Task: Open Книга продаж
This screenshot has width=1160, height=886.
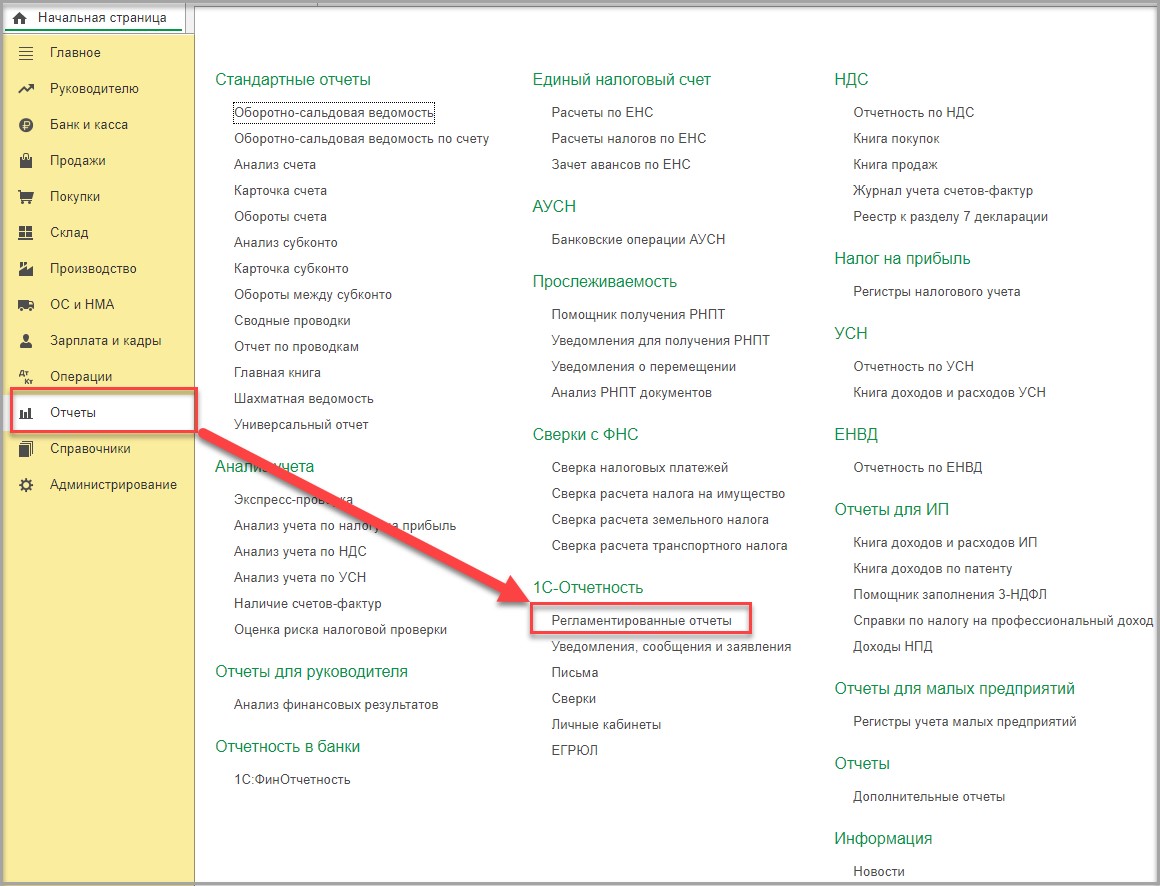Action: (895, 164)
